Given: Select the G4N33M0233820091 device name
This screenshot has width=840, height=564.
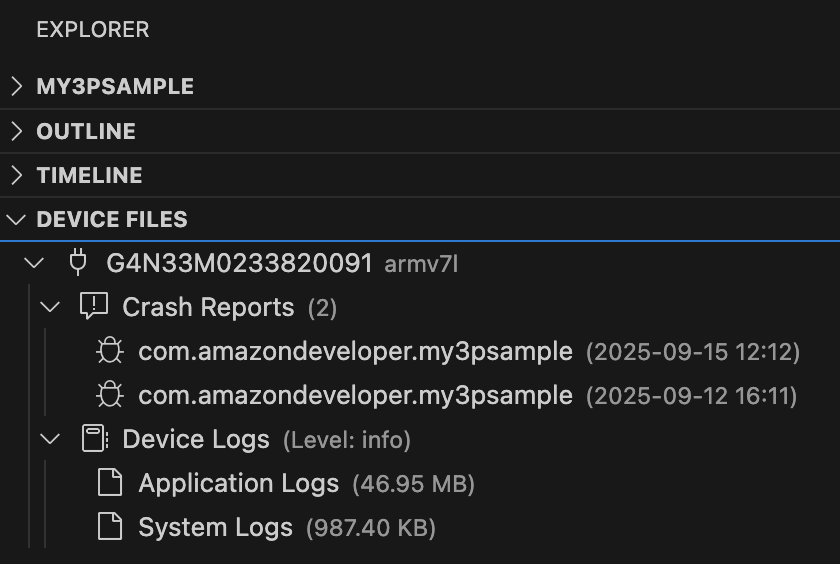Looking at the screenshot, I should pyautogui.click(x=238, y=263).
